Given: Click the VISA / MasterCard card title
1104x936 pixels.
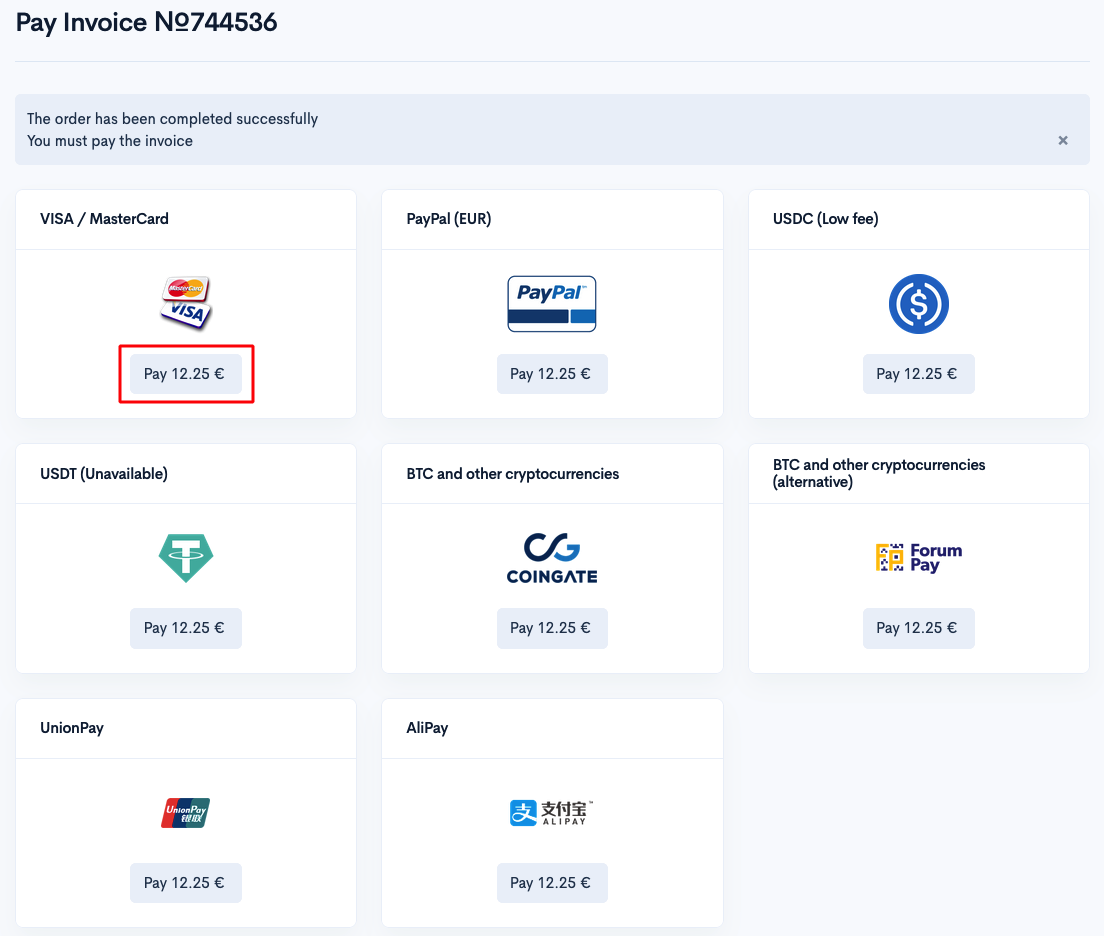Looking at the screenshot, I should point(104,219).
